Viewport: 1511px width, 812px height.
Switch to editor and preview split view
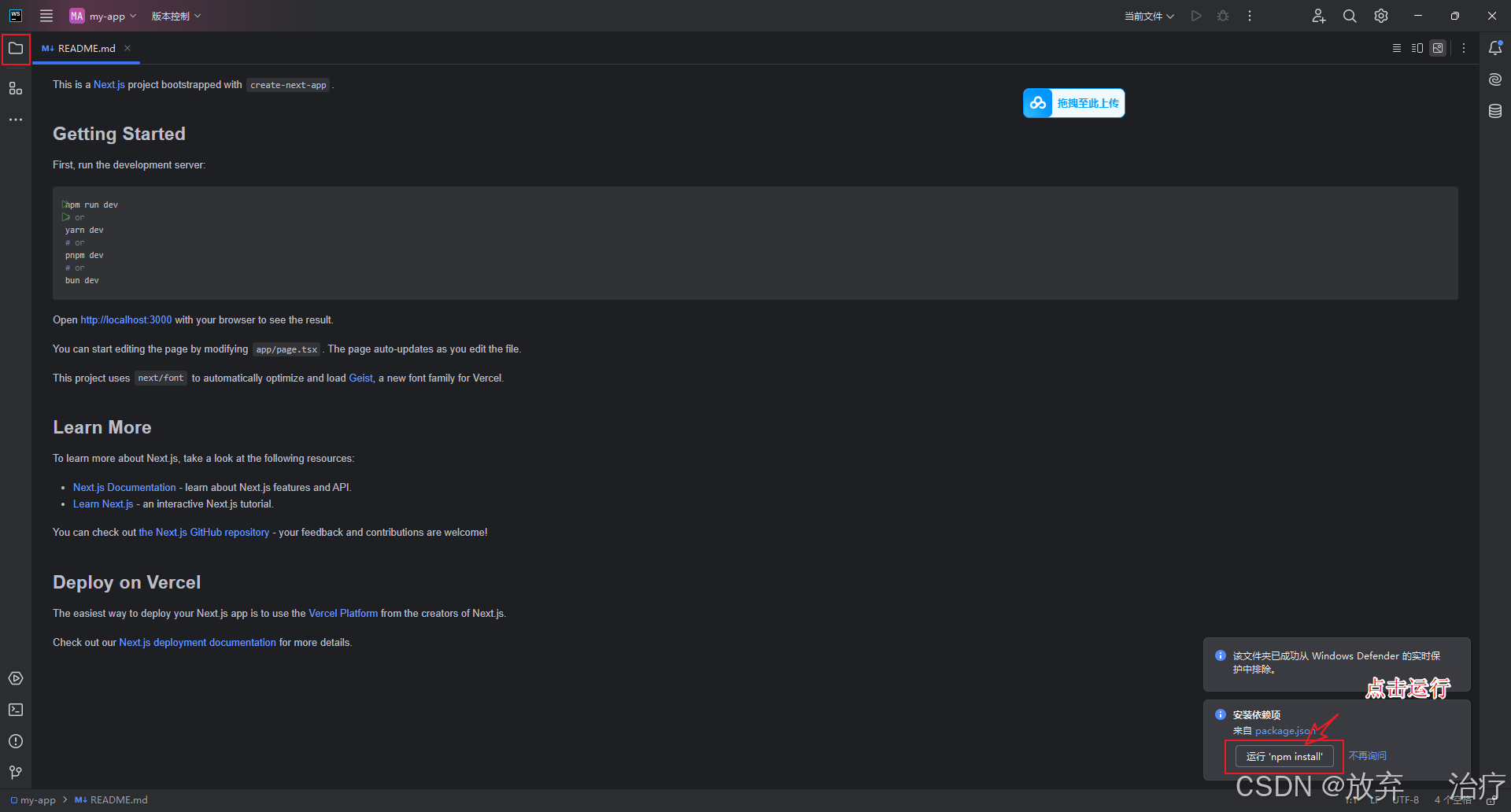coord(1417,48)
